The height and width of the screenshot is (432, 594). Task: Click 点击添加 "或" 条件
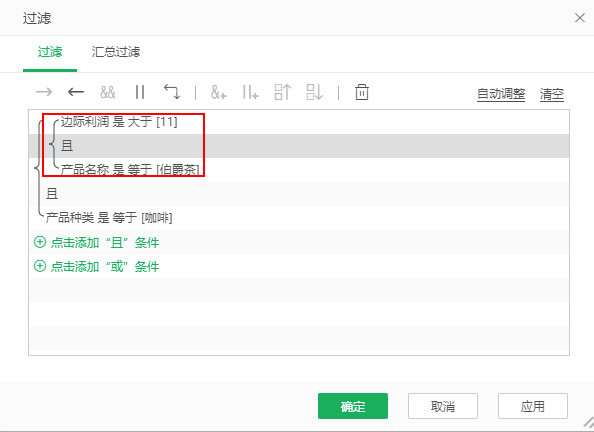[x=97, y=266]
